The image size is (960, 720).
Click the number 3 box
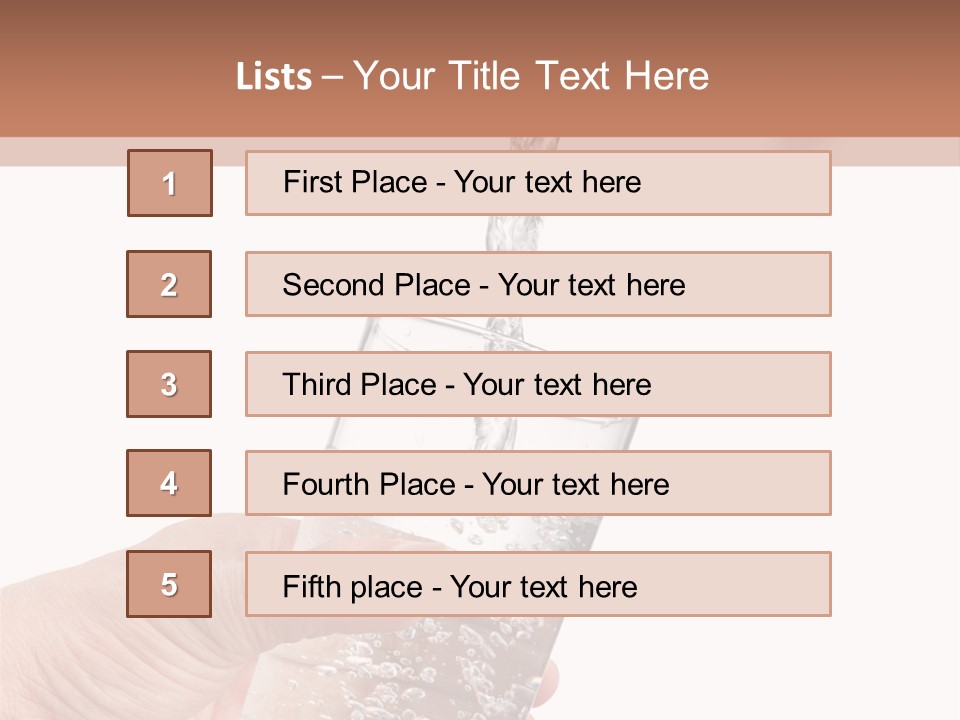[x=169, y=384]
